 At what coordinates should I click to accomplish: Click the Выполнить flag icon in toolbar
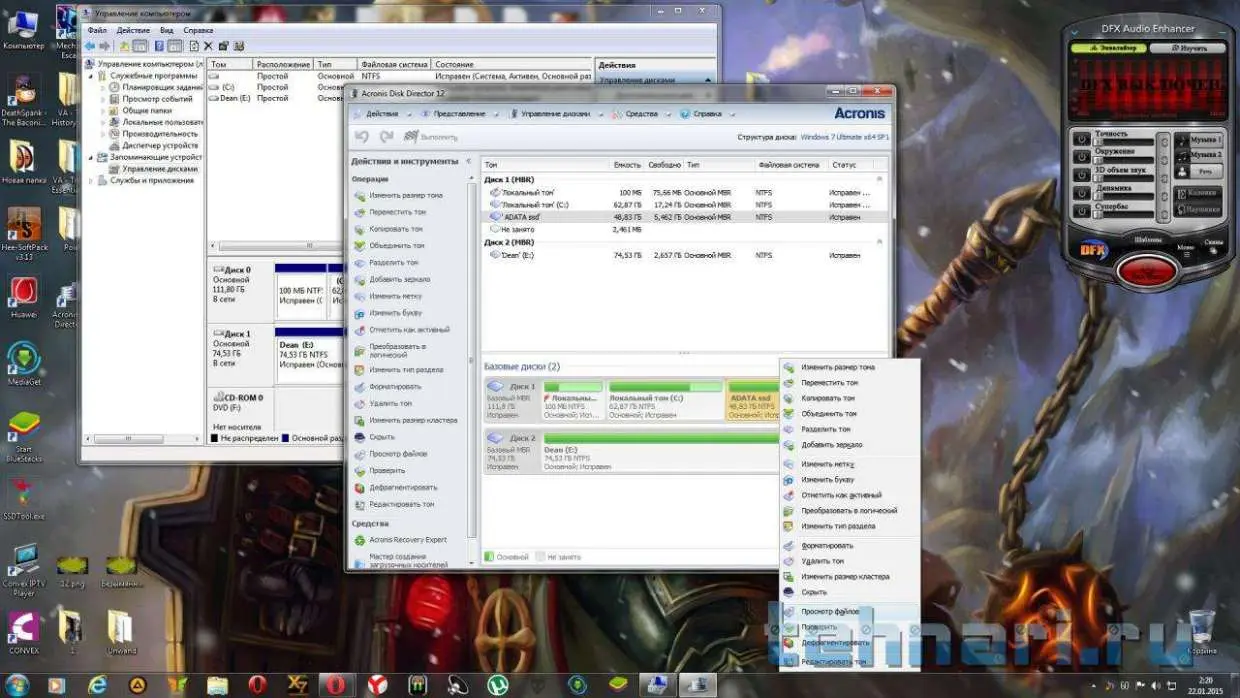[x=409, y=137]
